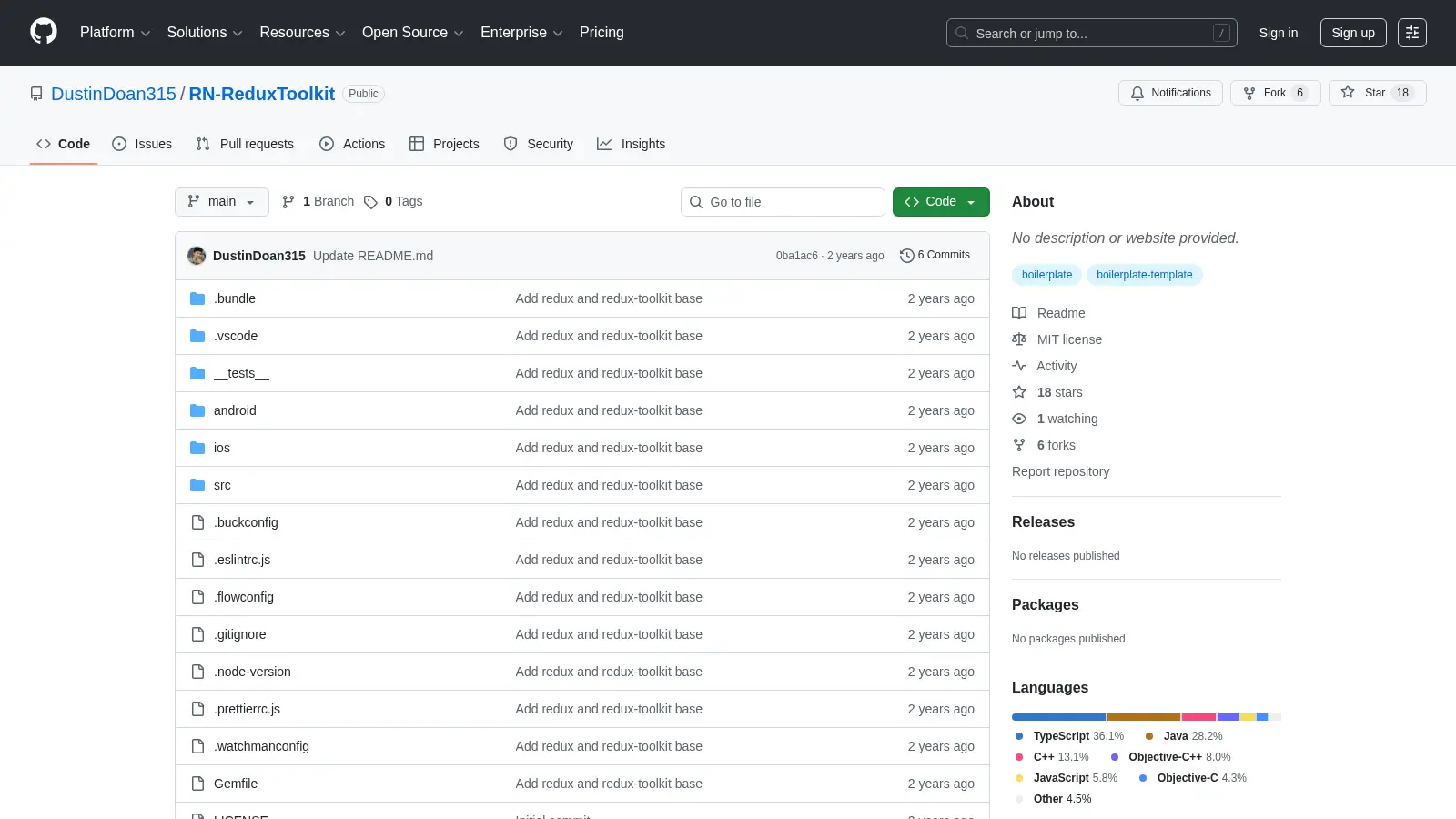The width and height of the screenshot is (1456, 819).
Task: Click the C++ segment of language bar
Action: point(1198,717)
